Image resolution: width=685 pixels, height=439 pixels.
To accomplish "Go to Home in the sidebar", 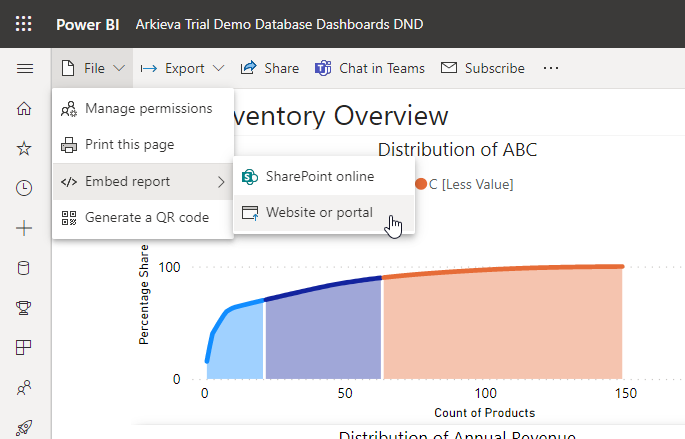I will pyautogui.click(x=24, y=108).
